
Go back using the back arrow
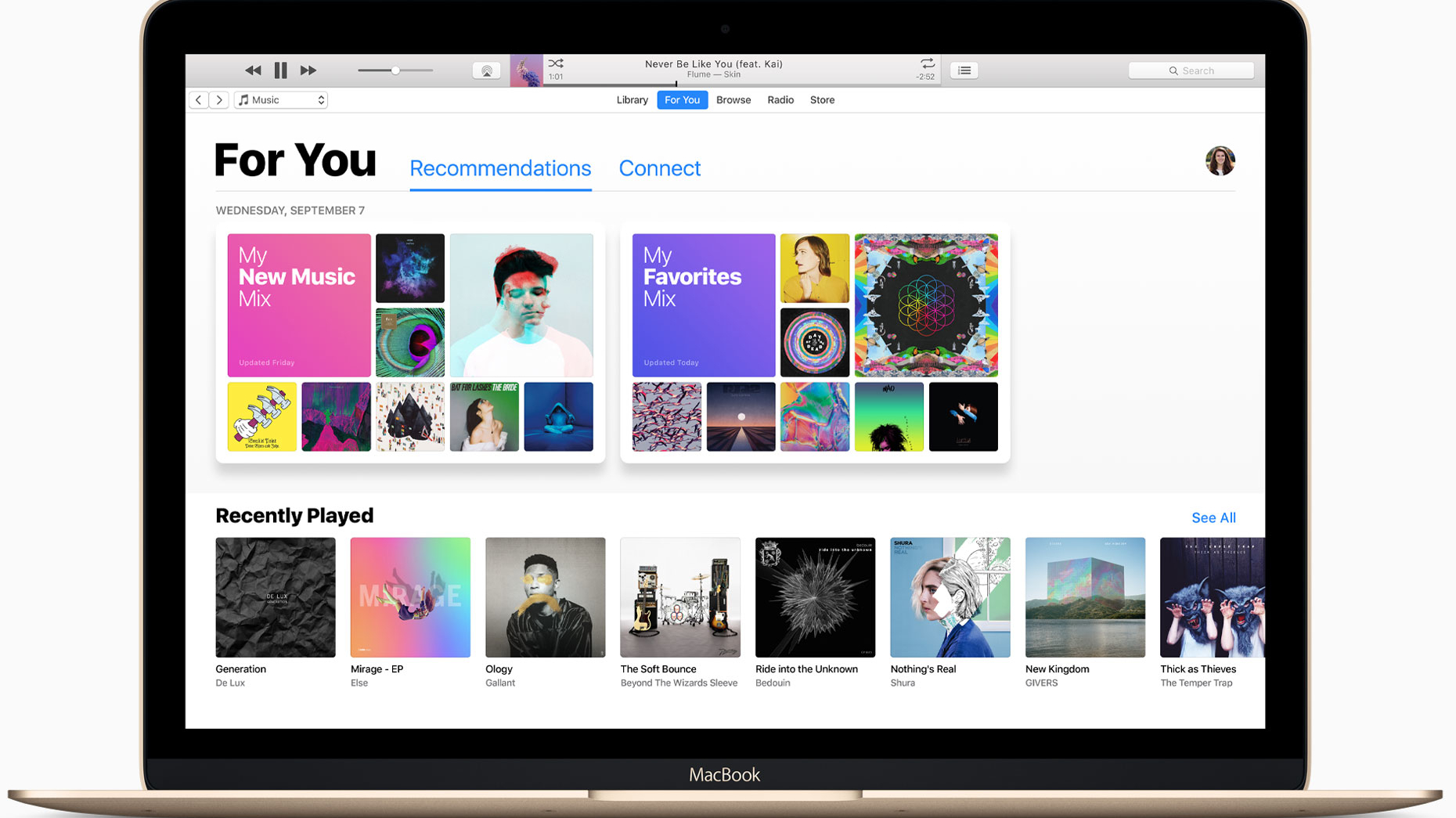[x=199, y=100]
